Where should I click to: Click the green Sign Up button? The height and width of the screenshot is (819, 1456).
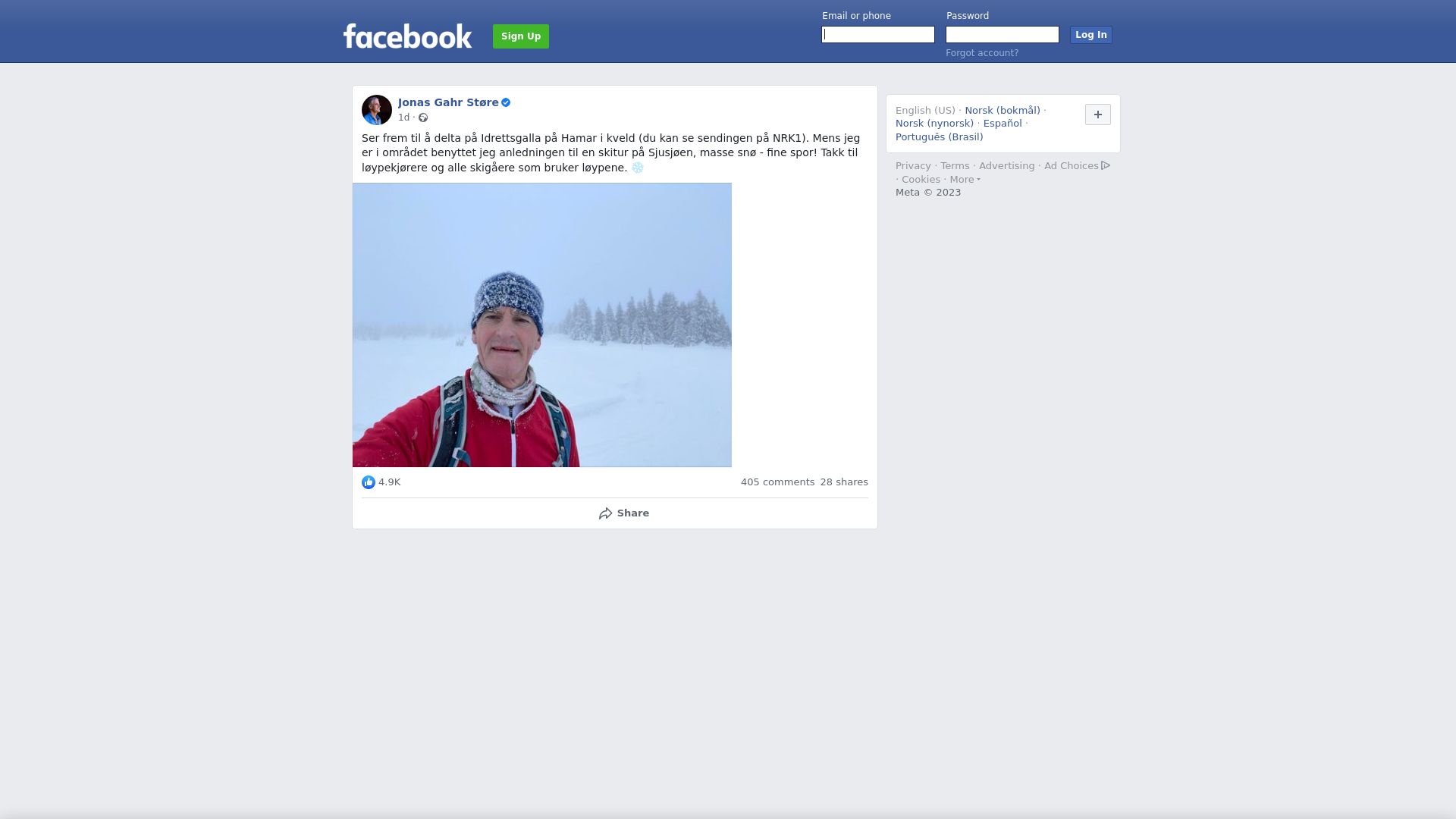(521, 36)
